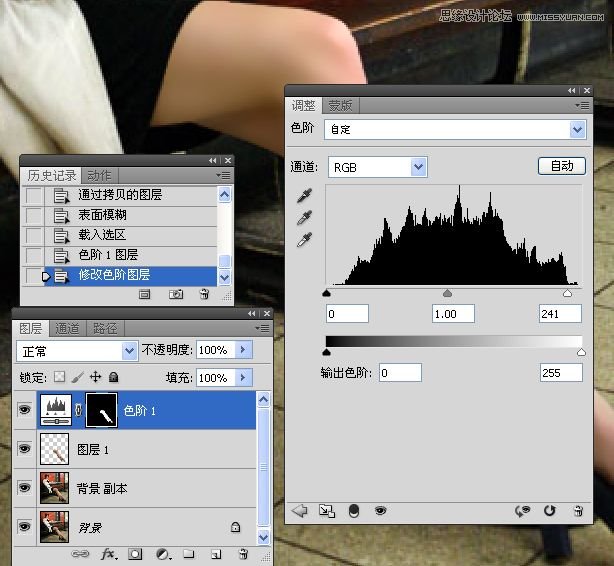The height and width of the screenshot is (566, 614).
Task: Click the midtone input field showing 1.00
Action: [x=453, y=314]
